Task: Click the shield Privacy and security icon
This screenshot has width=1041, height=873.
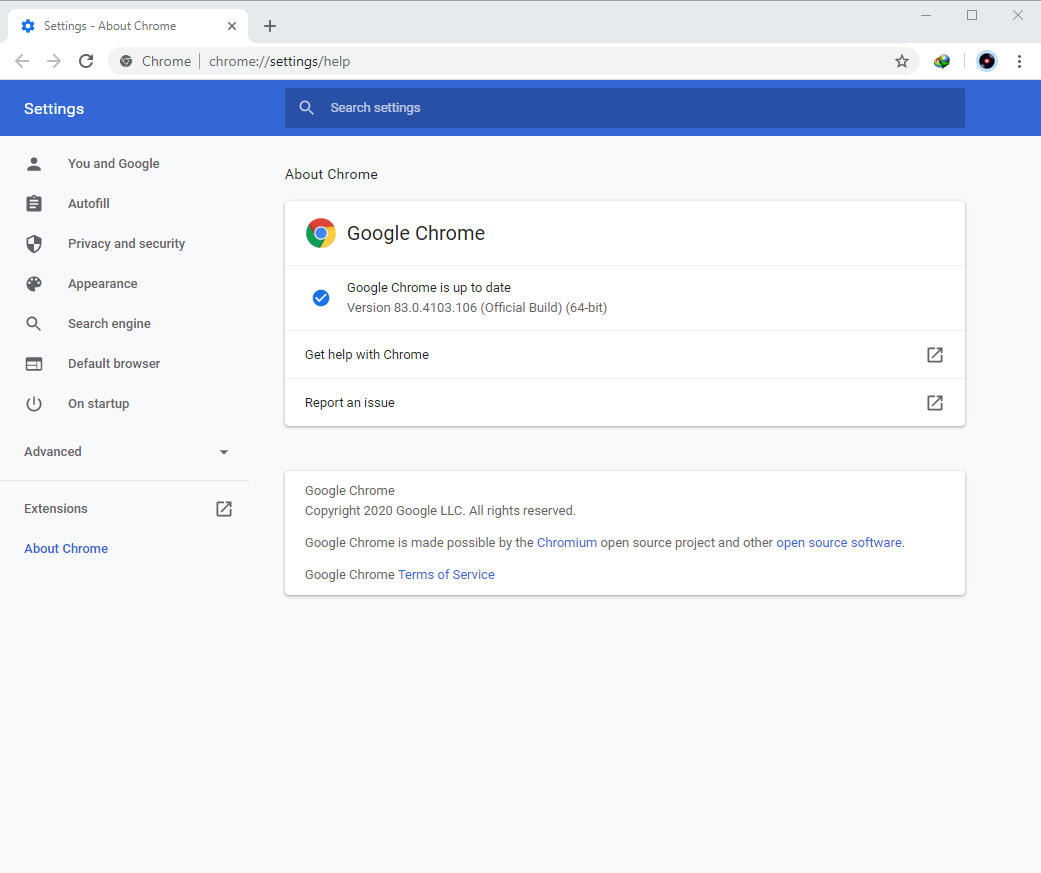Action: coord(34,244)
